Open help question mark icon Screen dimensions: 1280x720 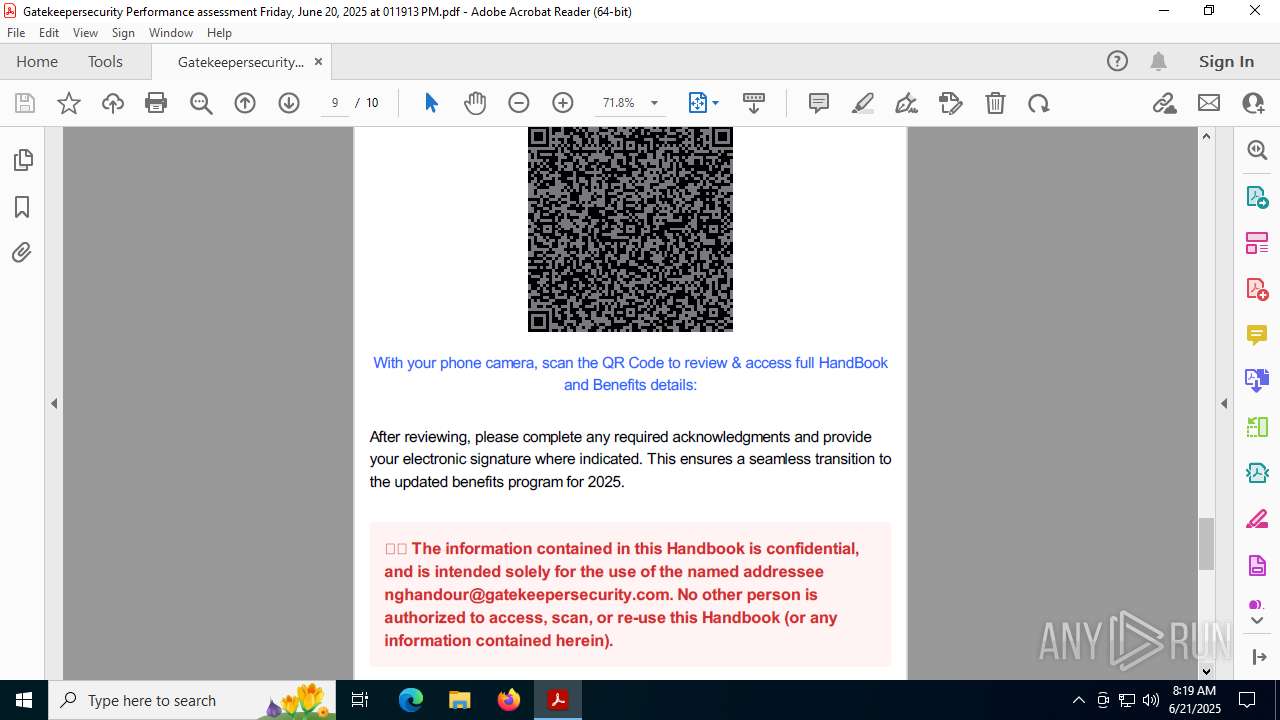[1117, 61]
